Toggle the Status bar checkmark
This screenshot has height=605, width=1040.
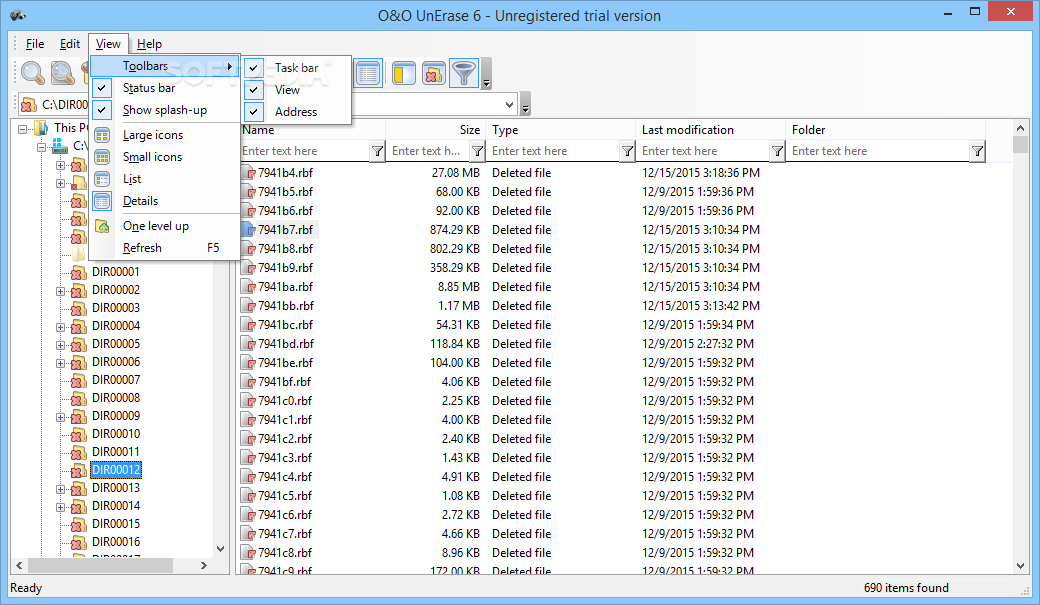(101, 88)
